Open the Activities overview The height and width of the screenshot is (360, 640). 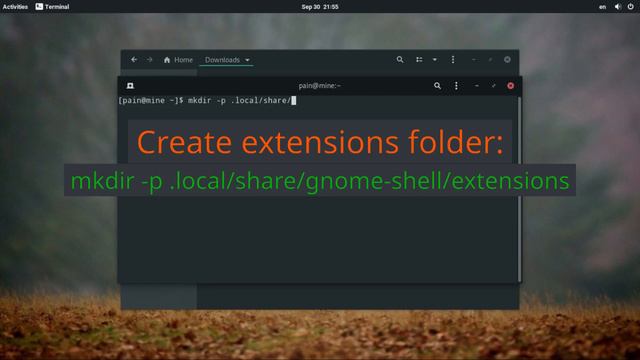pos(15,7)
